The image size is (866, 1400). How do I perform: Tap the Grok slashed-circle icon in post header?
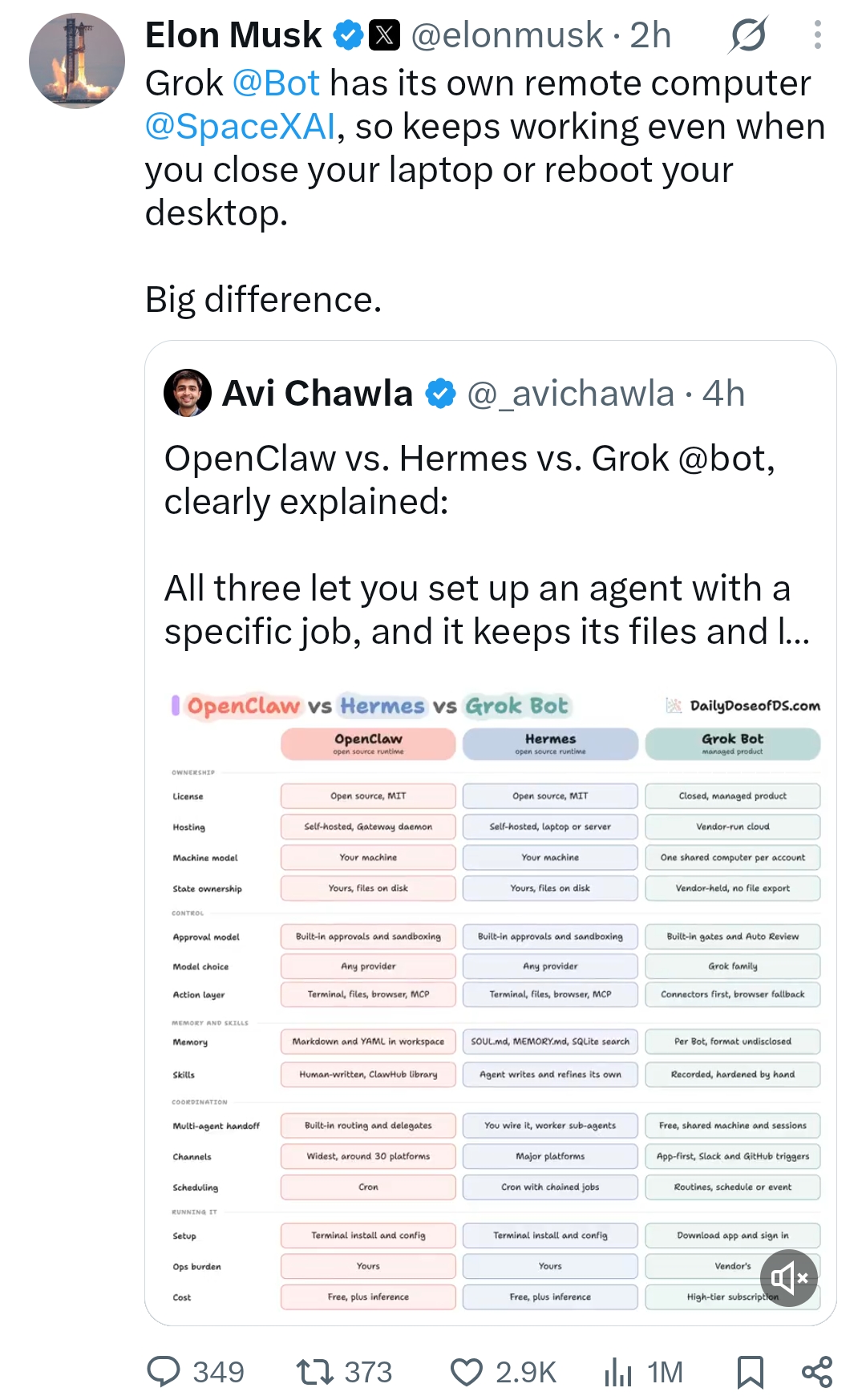pos(749,35)
